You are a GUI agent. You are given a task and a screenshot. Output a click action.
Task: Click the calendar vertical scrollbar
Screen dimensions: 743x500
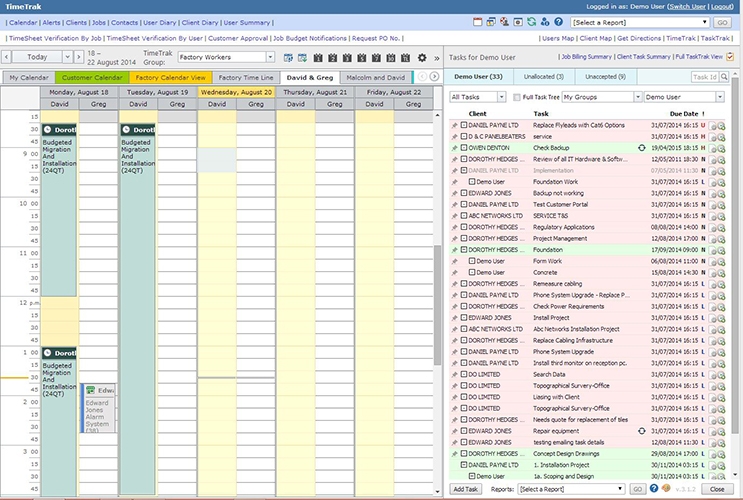[x=437, y=304]
